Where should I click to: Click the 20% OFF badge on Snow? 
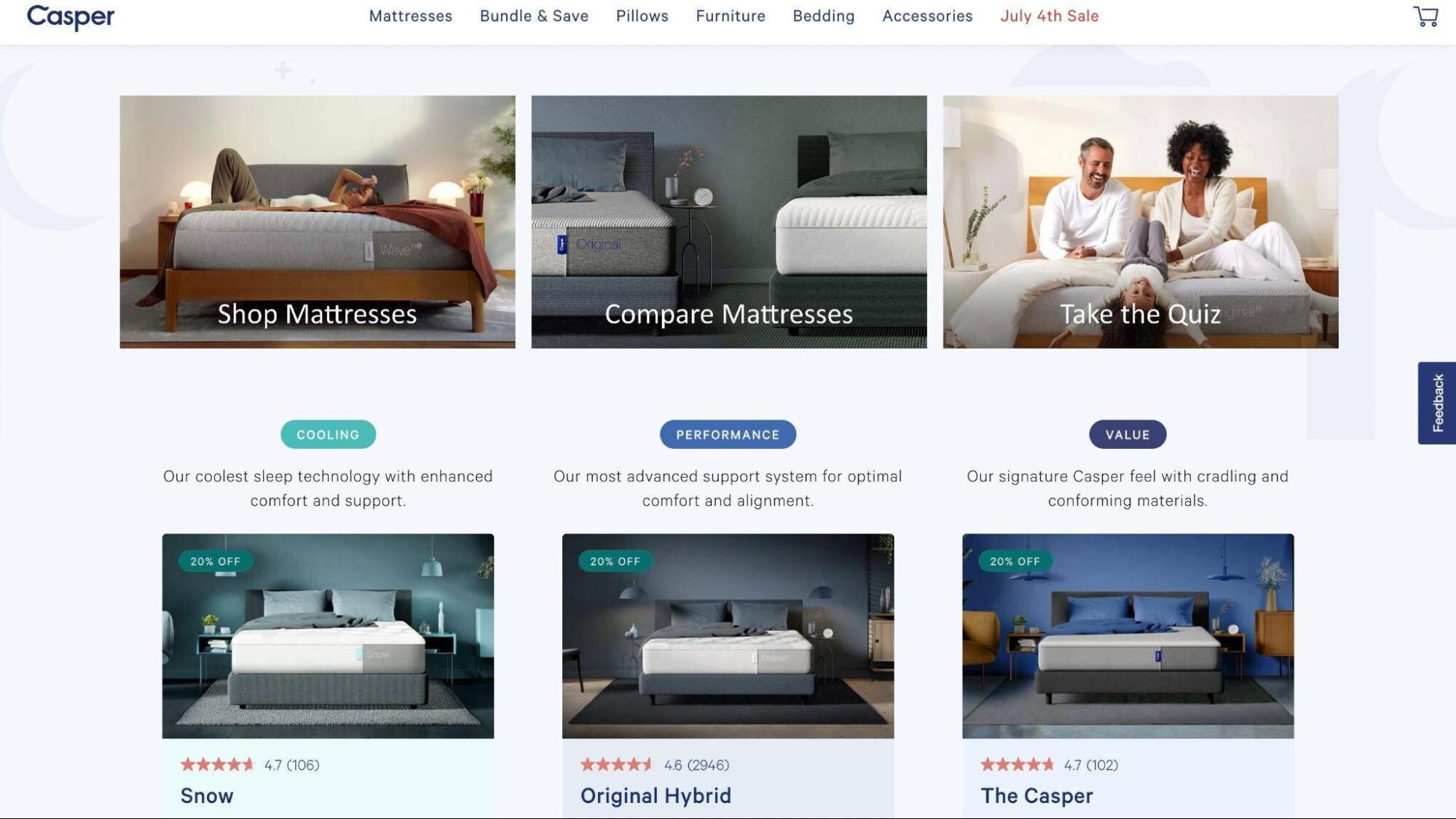[216, 561]
